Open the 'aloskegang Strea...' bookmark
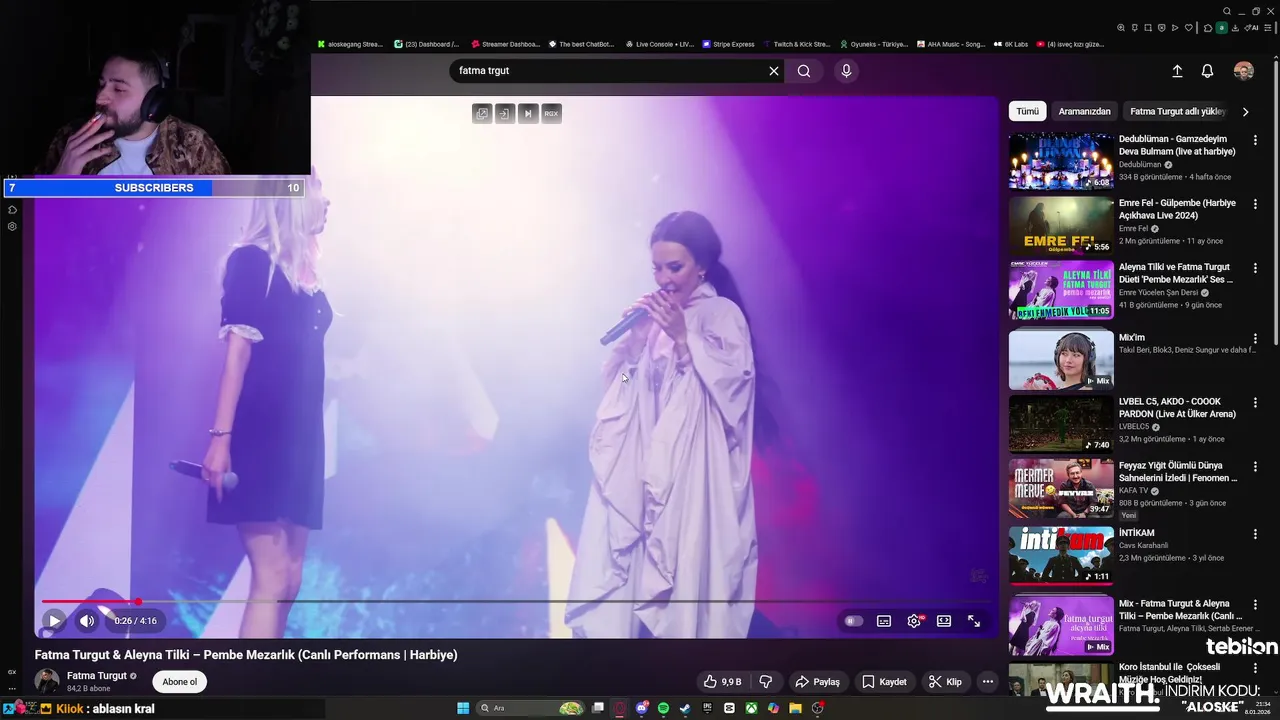This screenshot has height=720, width=1280. [350, 44]
